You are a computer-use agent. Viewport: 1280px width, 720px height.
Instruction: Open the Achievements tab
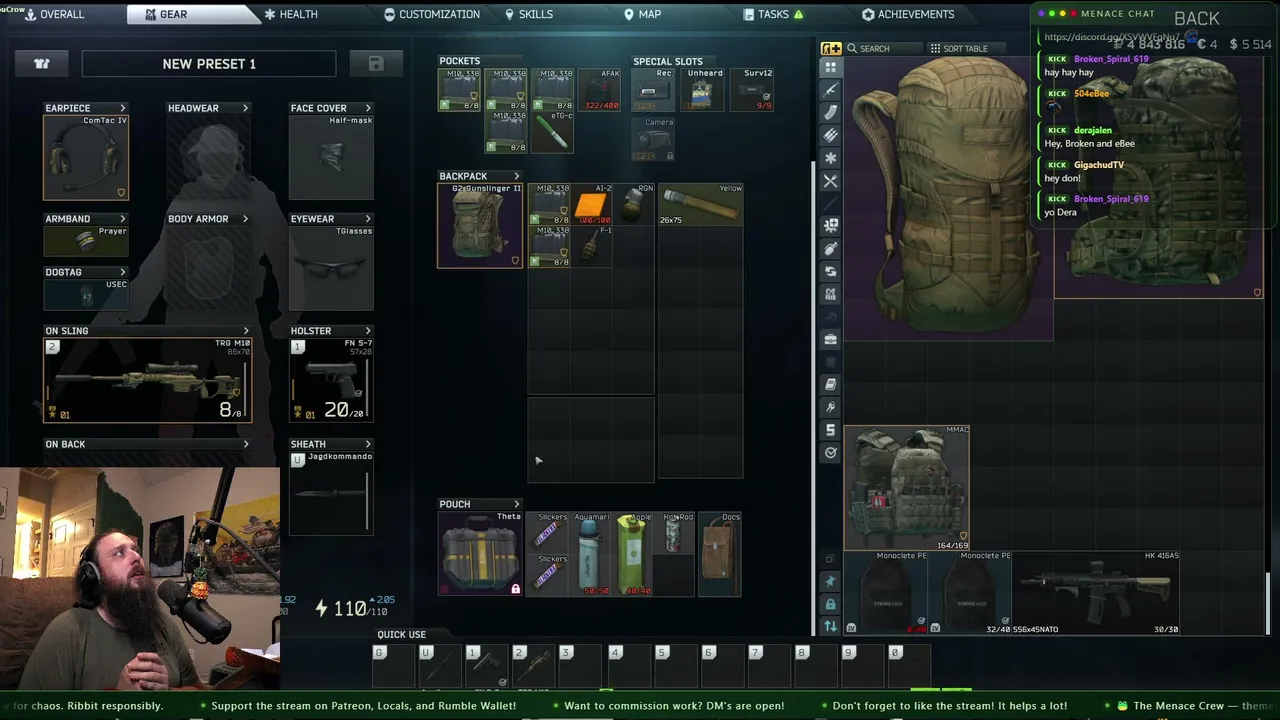pos(908,14)
